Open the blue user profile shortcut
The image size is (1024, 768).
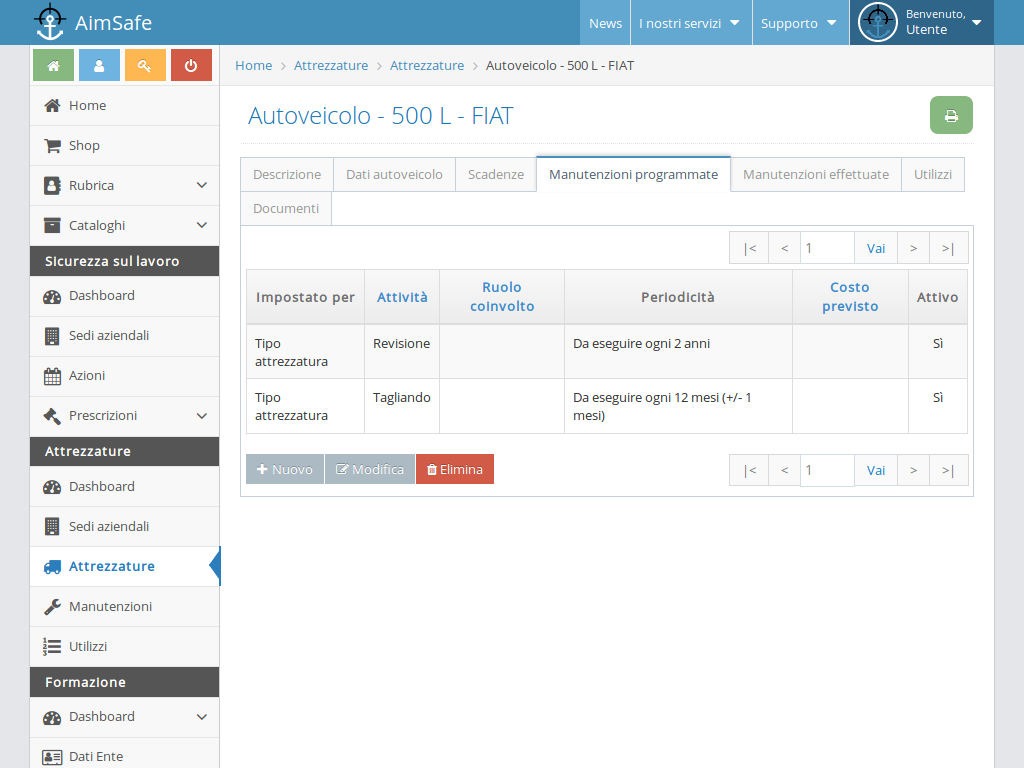[x=99, y=65]
